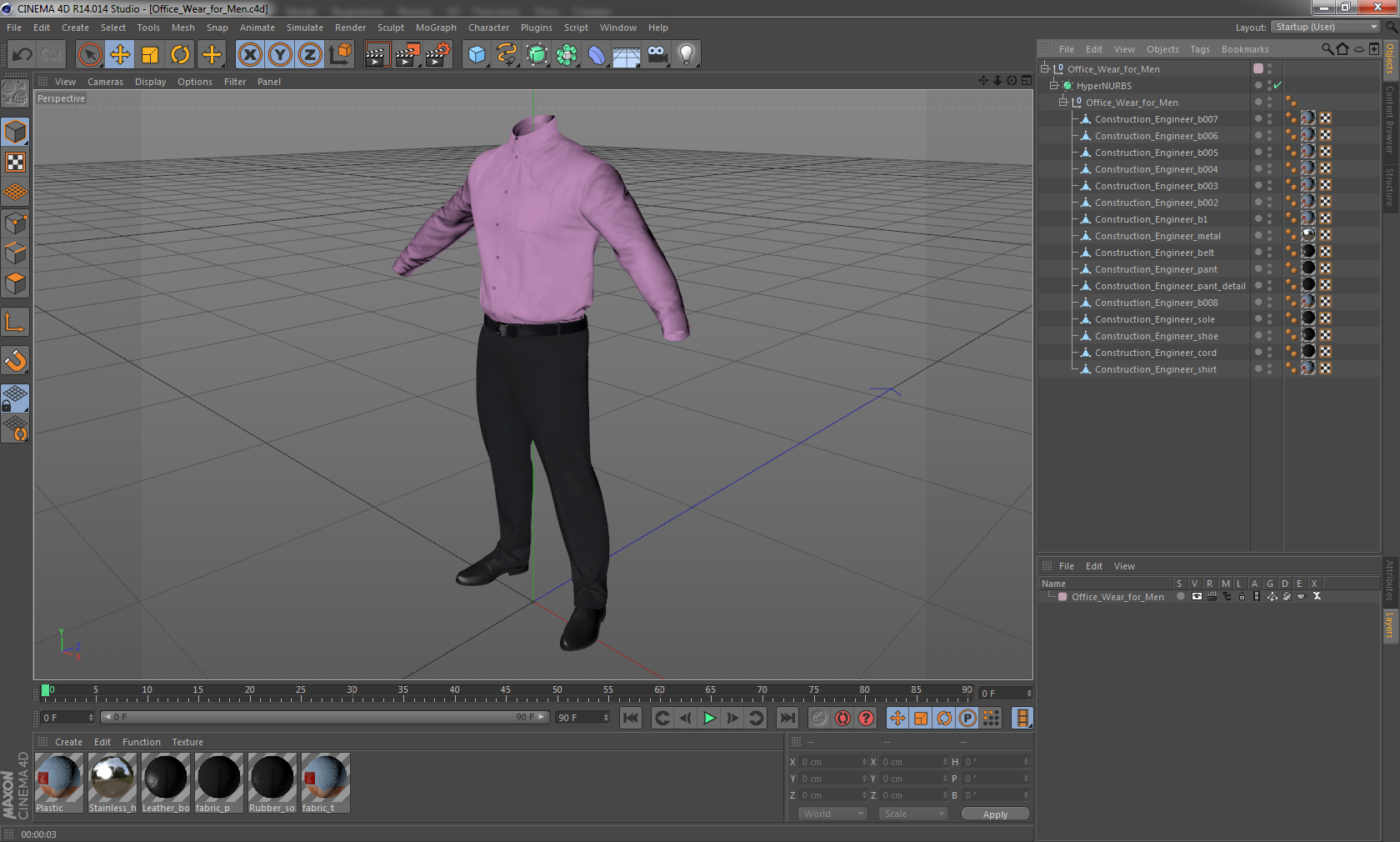This screenshot has height=842, width=1400.
Task: Select the Leather_bo material thumbnail
Action: pos(166,783)
